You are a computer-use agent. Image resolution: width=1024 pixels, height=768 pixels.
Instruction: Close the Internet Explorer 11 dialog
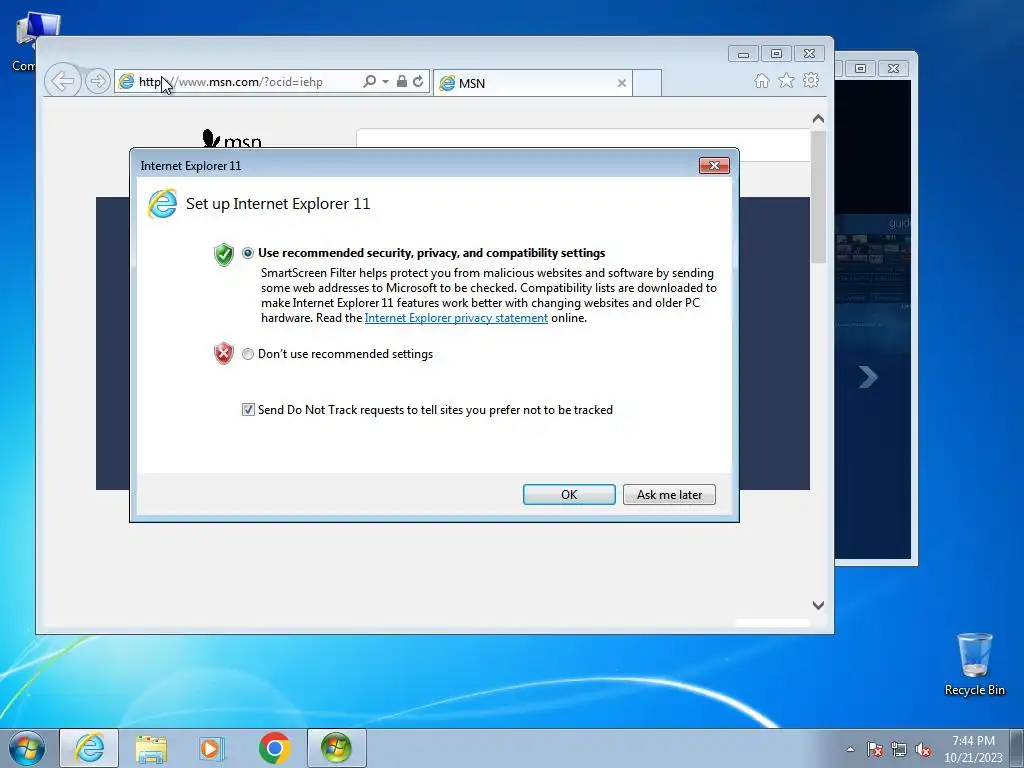pos(714,166)
